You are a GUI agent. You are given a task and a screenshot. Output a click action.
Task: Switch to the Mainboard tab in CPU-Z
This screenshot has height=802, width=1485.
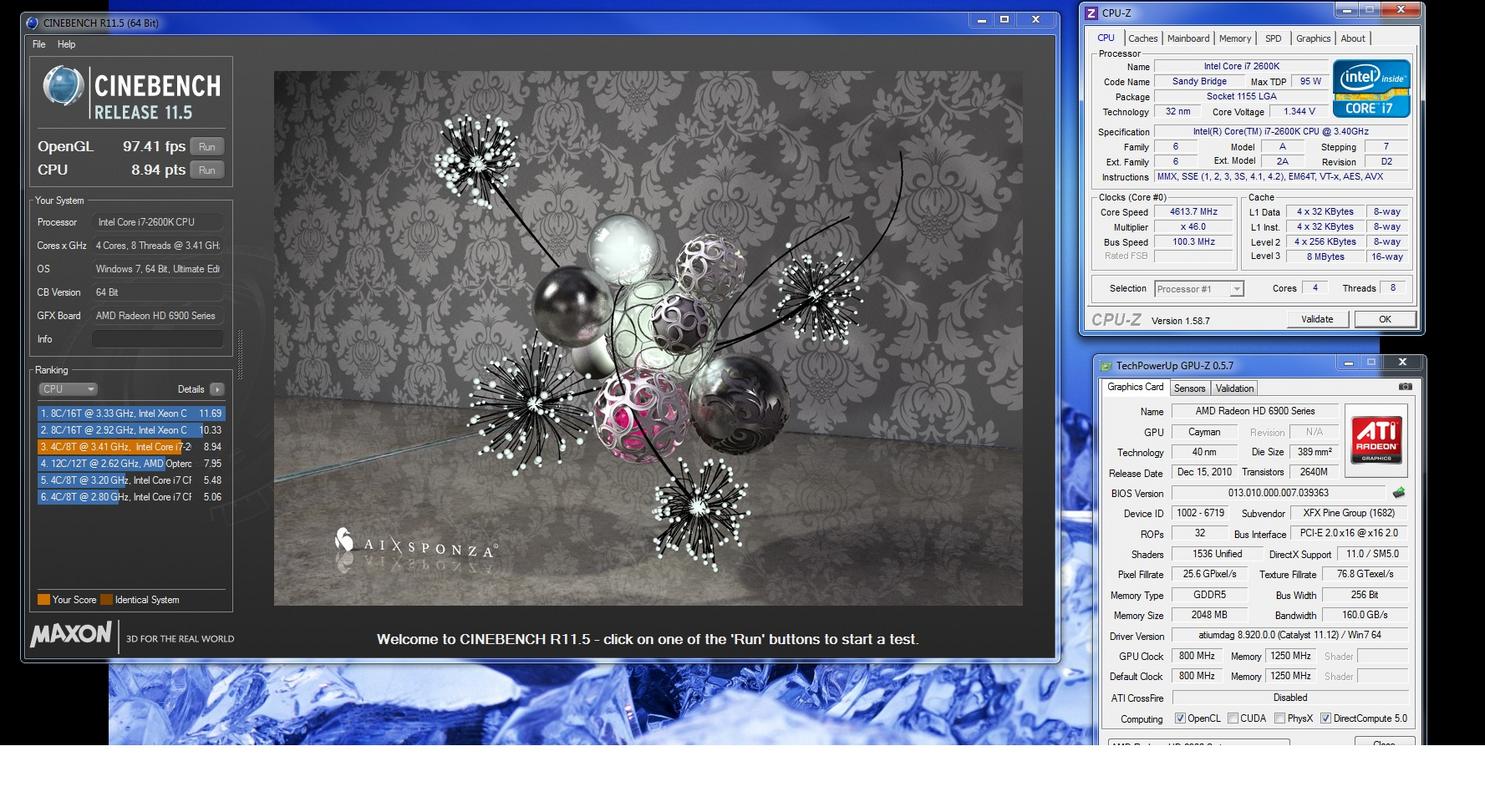pos(1188,38)
